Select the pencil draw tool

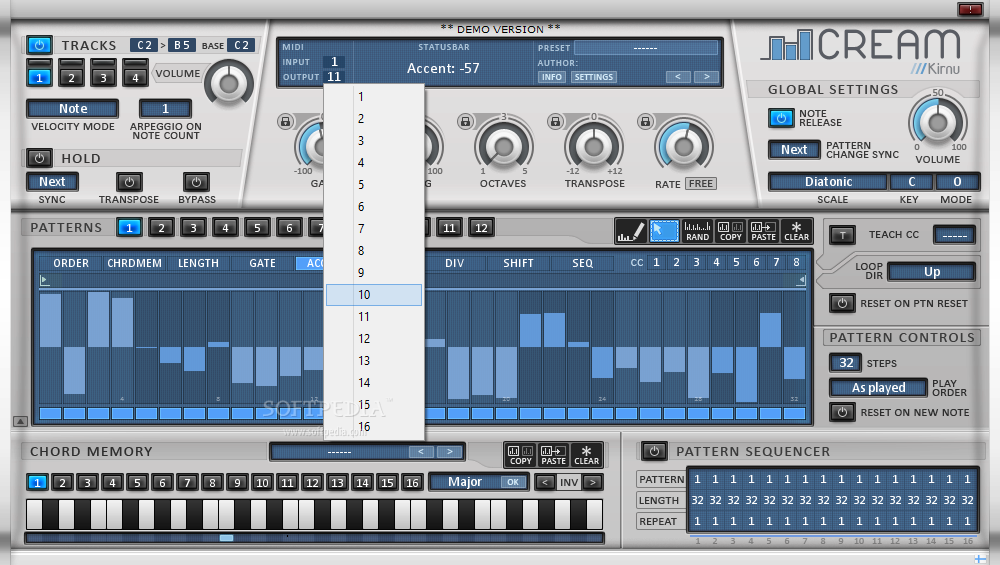pyautogui.click(x=631, y=231)
